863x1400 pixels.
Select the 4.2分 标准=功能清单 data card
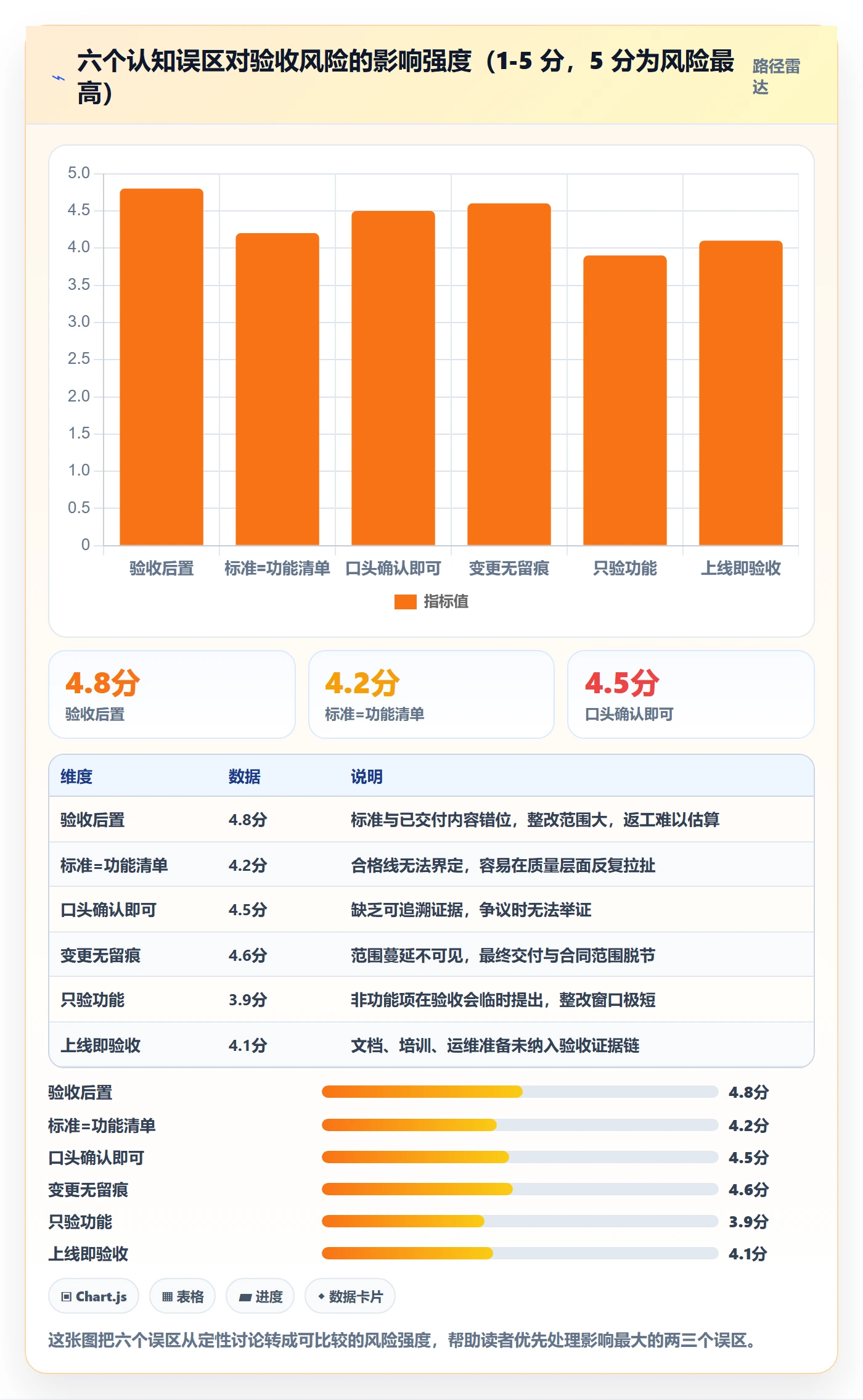click(x=431, y=694)
